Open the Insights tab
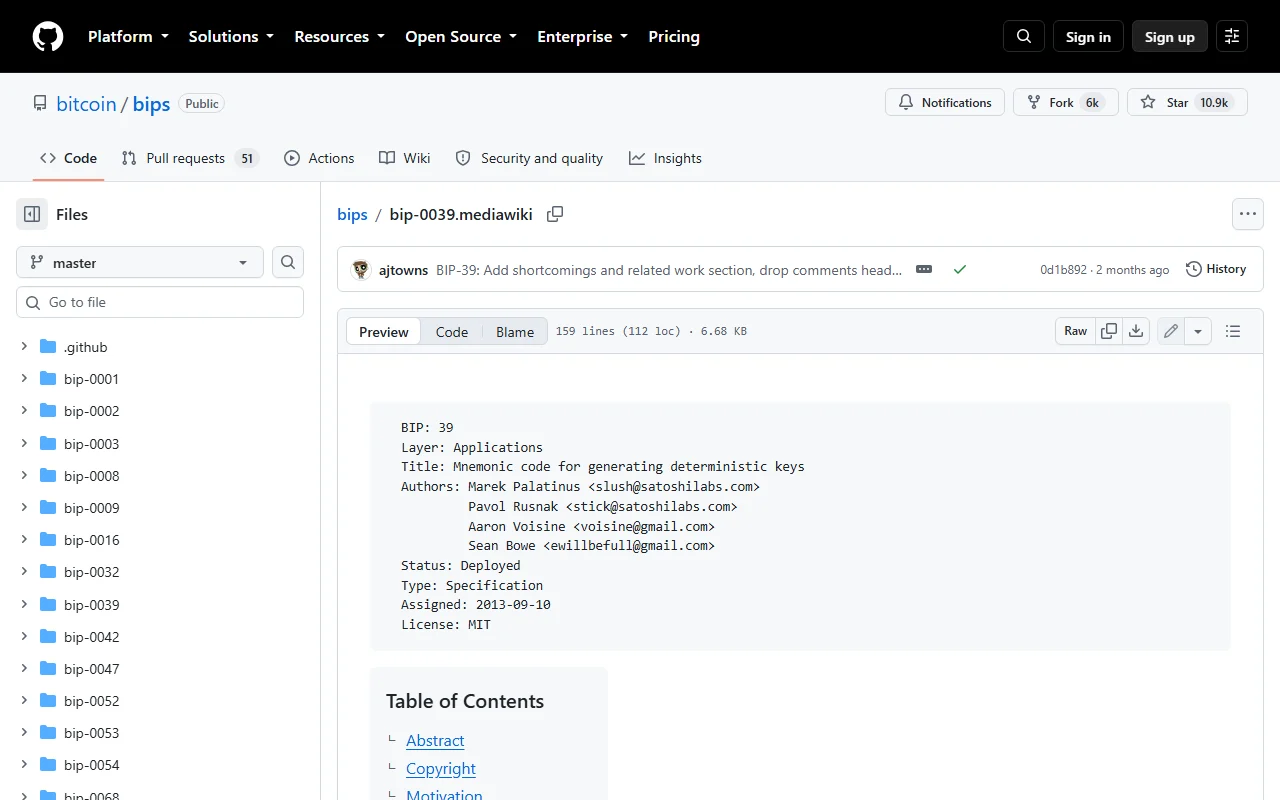Viewport: 1280px width, 800px height. coord(665,158)
